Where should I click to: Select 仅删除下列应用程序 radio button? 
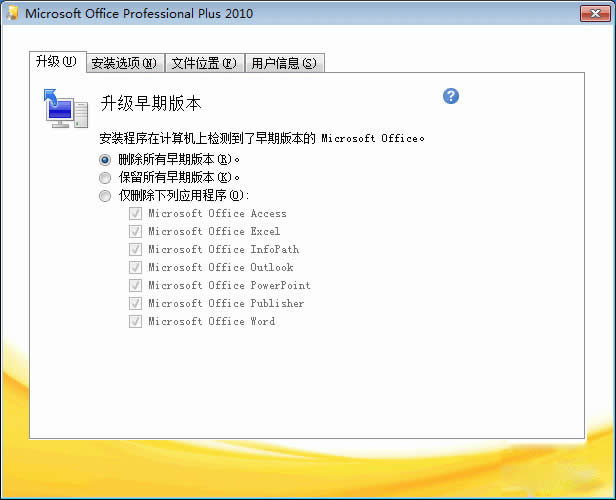pos(104,196)
